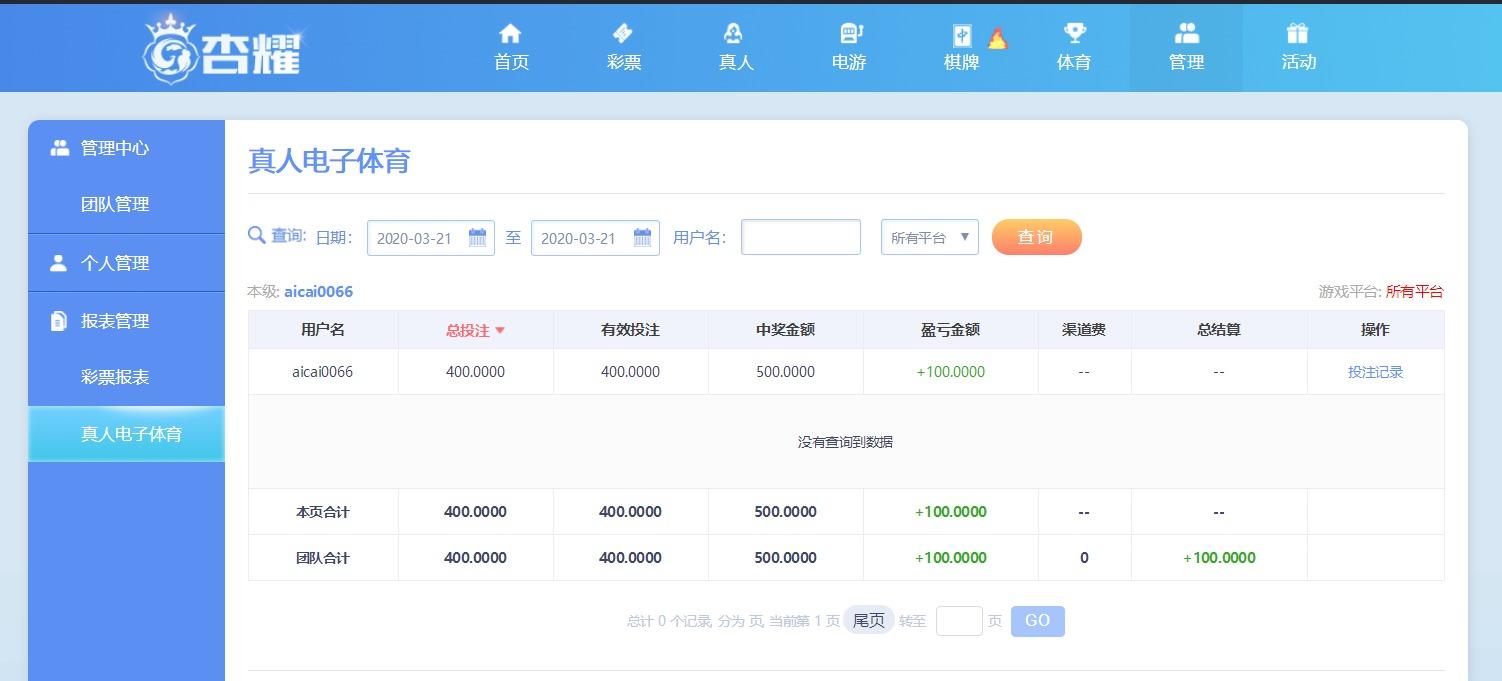This screenshot has width=1502, height=681.
Task: Open the 体育 navigation tab
Action: (x=1074, y=47)
